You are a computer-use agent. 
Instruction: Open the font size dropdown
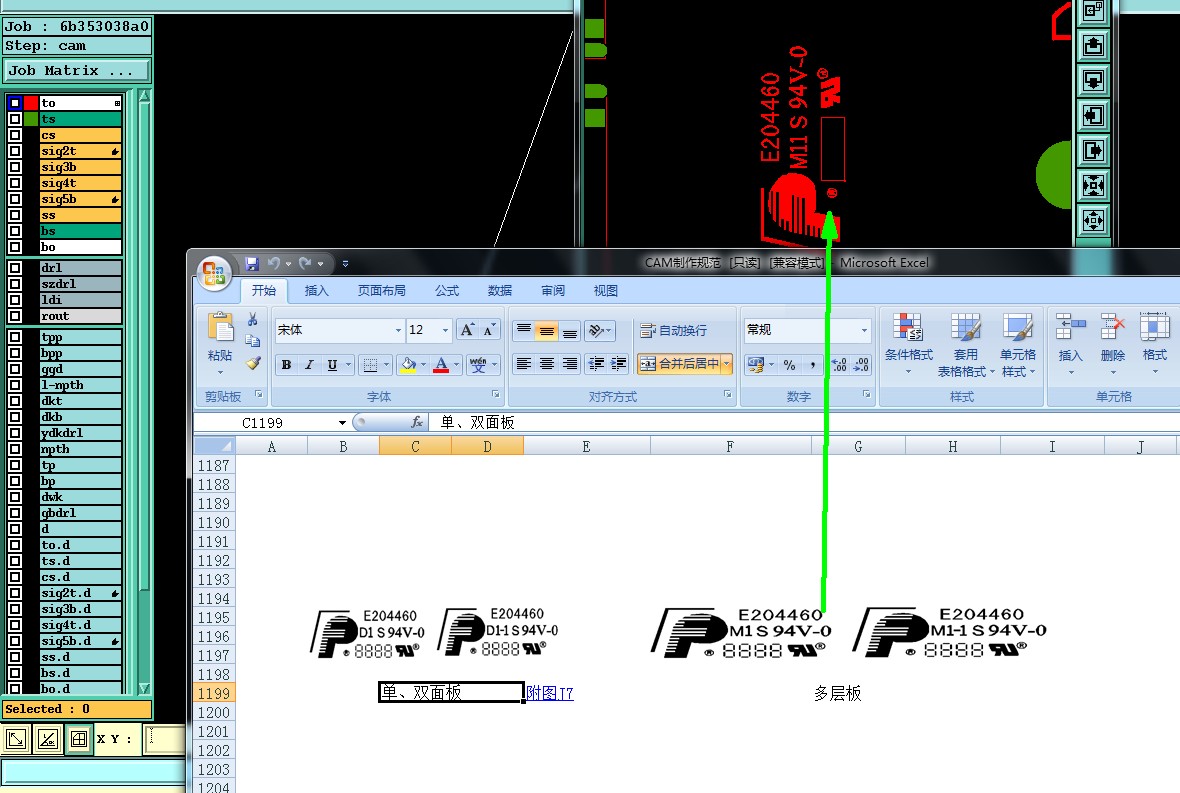click(446, 330)
